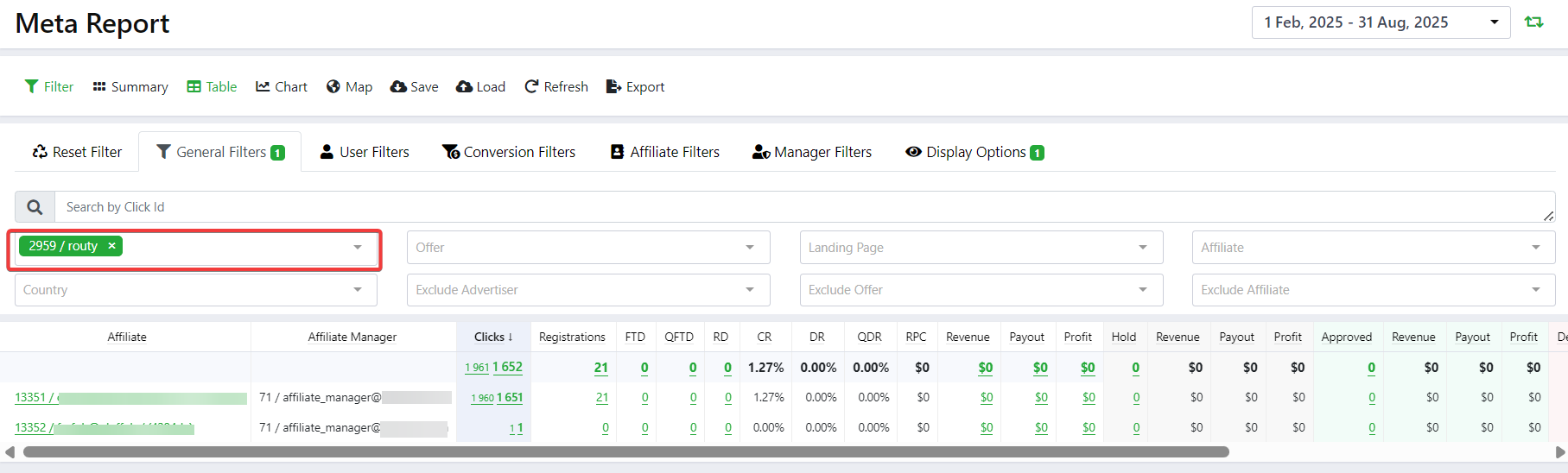1568x473 pixels.
Task: Export the report data
Action: click(635, 87)
